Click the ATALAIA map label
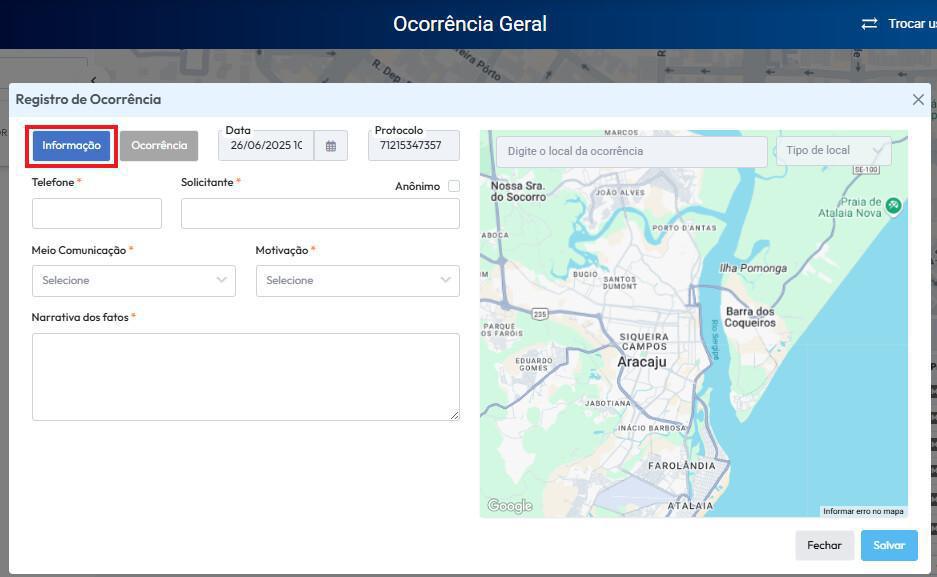This screenshot has width=937, height=577. (690, 506)
